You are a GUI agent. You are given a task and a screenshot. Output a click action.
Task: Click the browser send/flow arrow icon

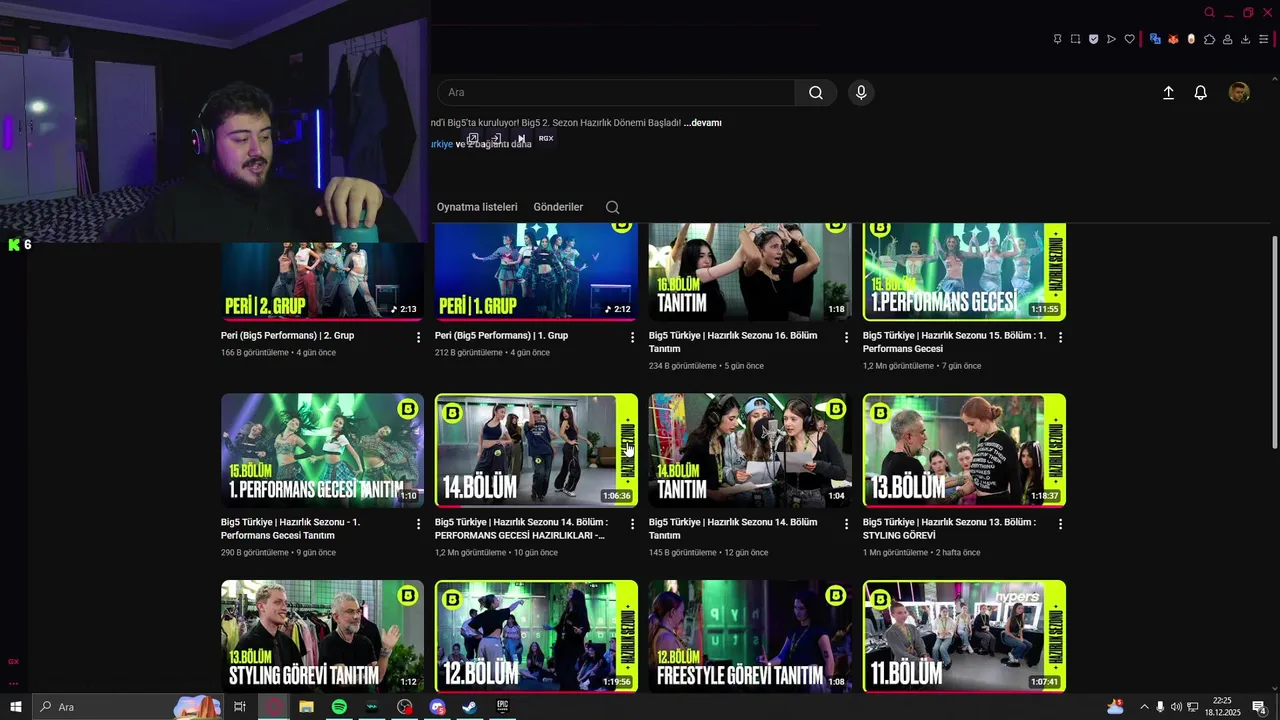(x=1111, y=39)
